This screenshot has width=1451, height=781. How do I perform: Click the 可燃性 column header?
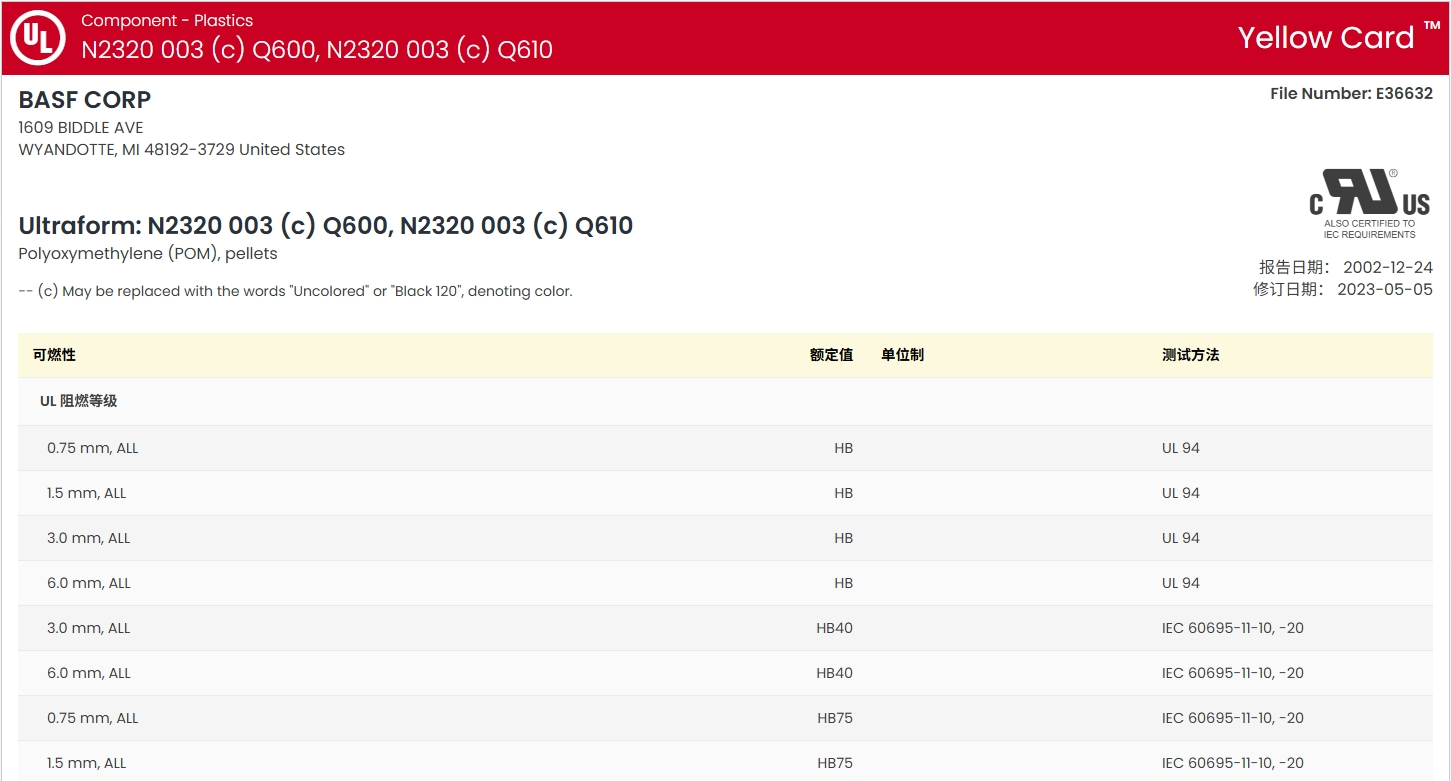(x=54, y=355)
